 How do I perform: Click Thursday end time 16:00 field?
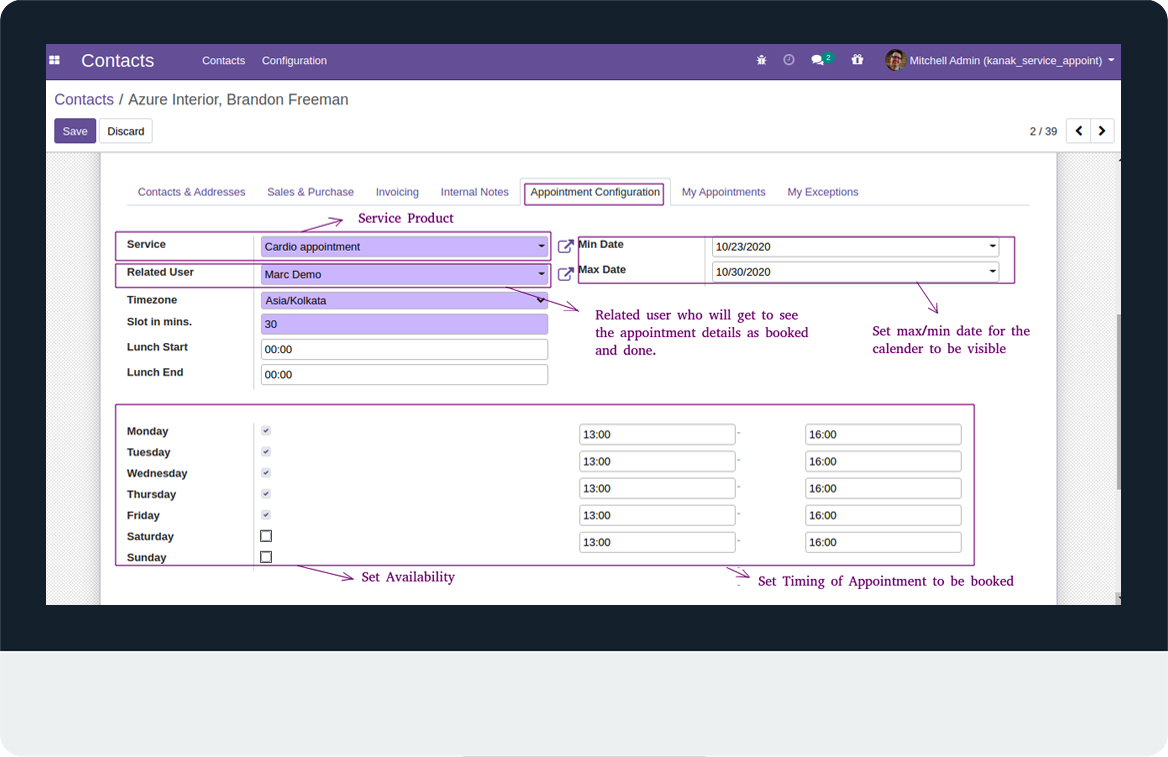883,515
